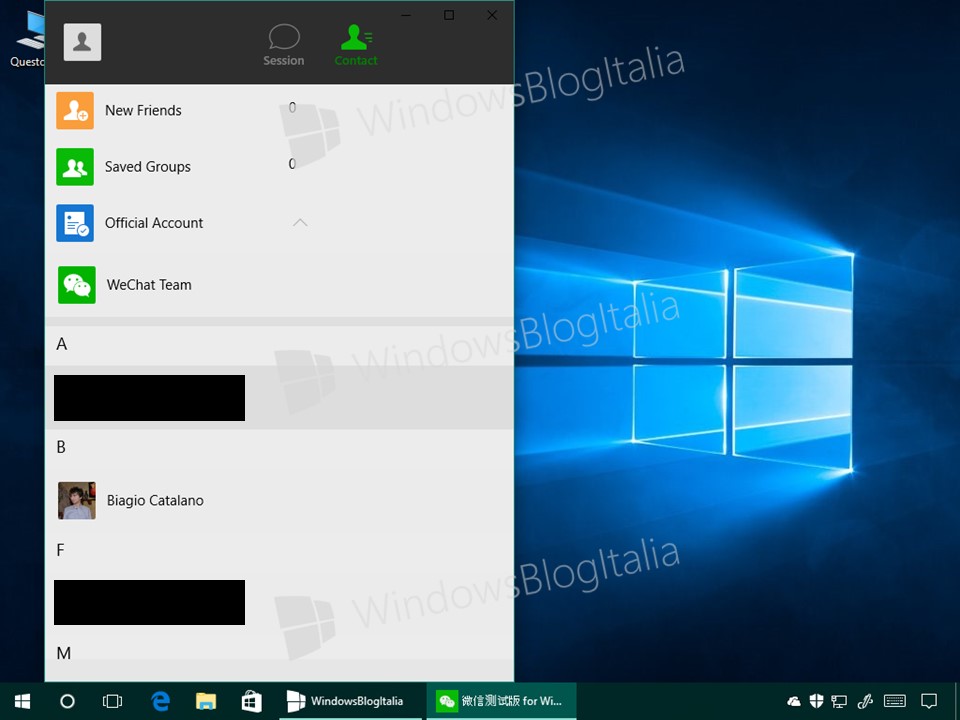Screen dimensions: 960x720
Task: Open the Windows Start menu
Action: (22, 701)
